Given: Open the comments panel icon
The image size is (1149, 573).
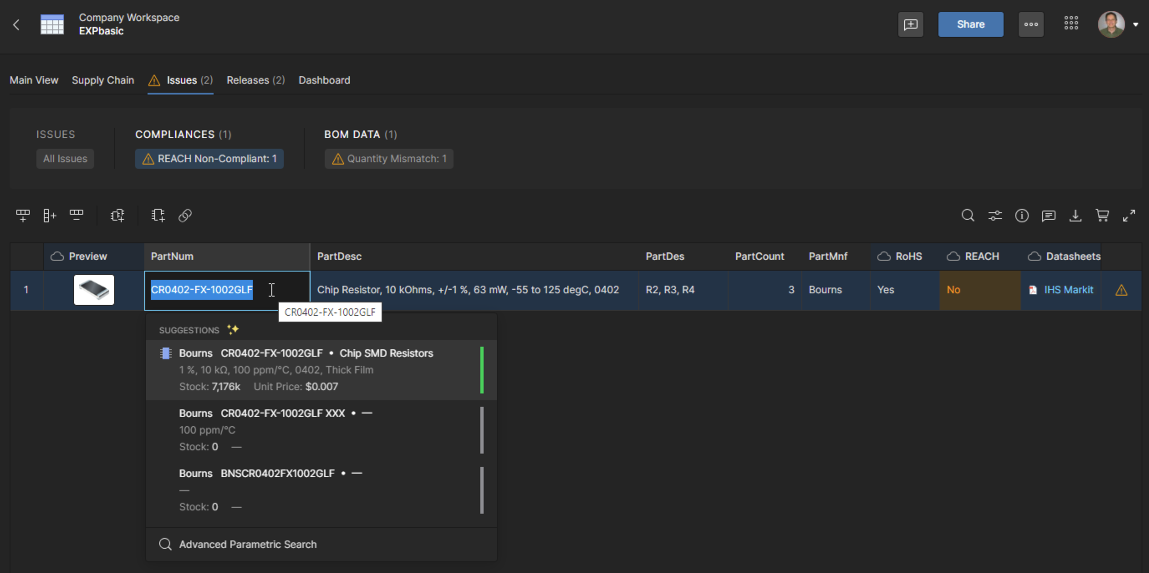Looking at the screenshot, I should click(1048, 215).
